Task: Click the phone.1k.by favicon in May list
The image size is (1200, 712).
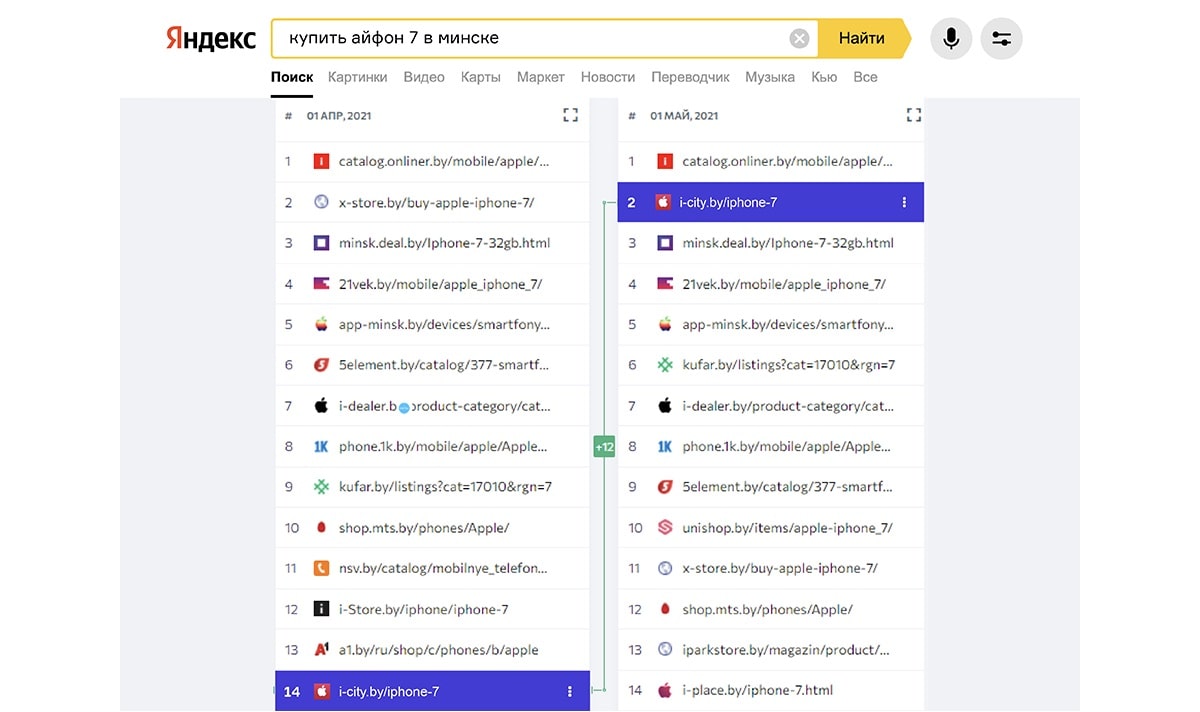Action: (x=665, y=446)
